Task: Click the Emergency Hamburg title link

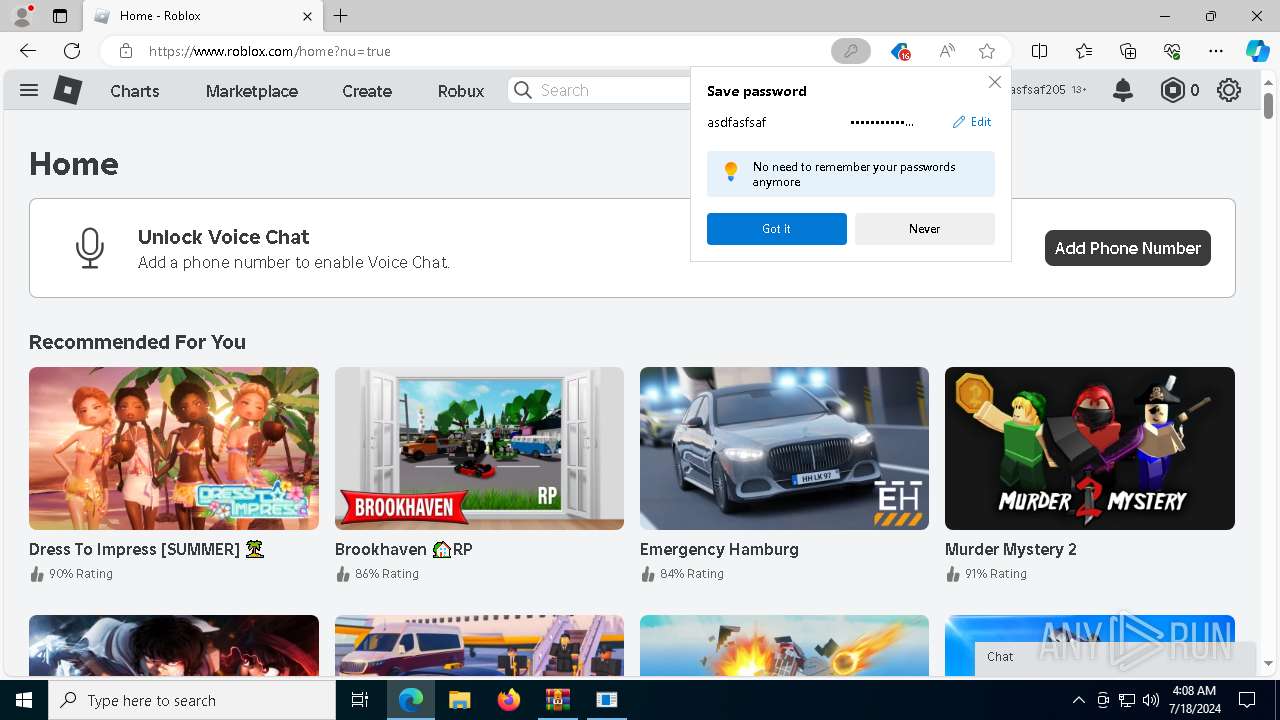Action: [x=719, y=549]
